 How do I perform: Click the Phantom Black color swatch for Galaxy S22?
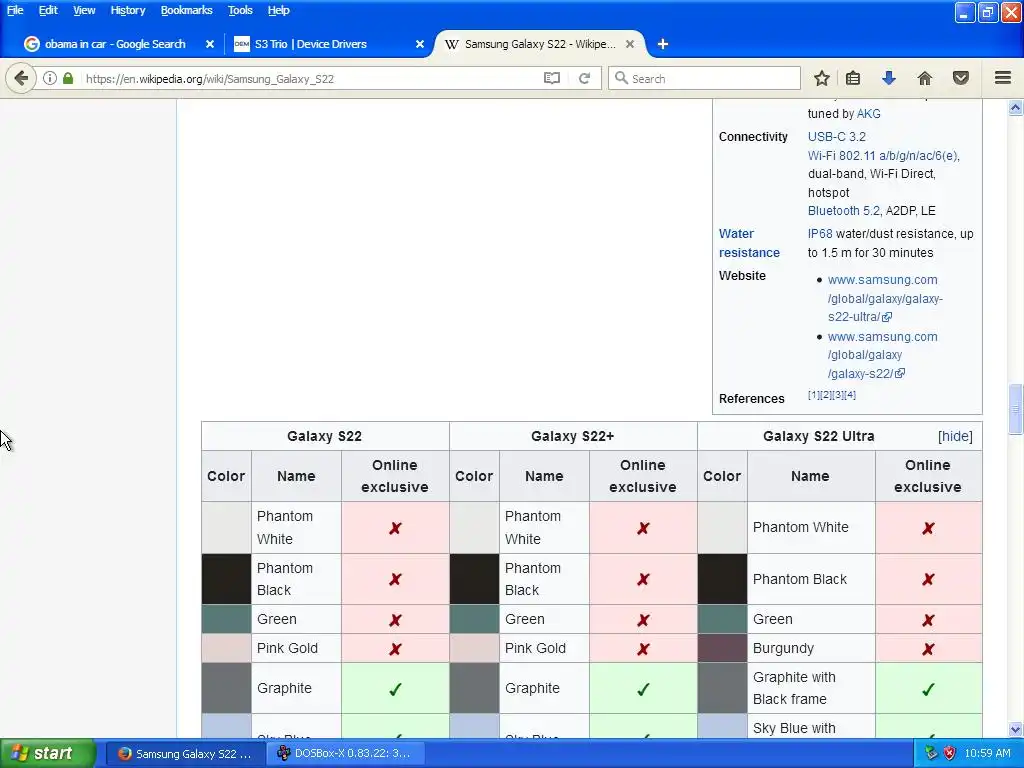tap(226, 579)
